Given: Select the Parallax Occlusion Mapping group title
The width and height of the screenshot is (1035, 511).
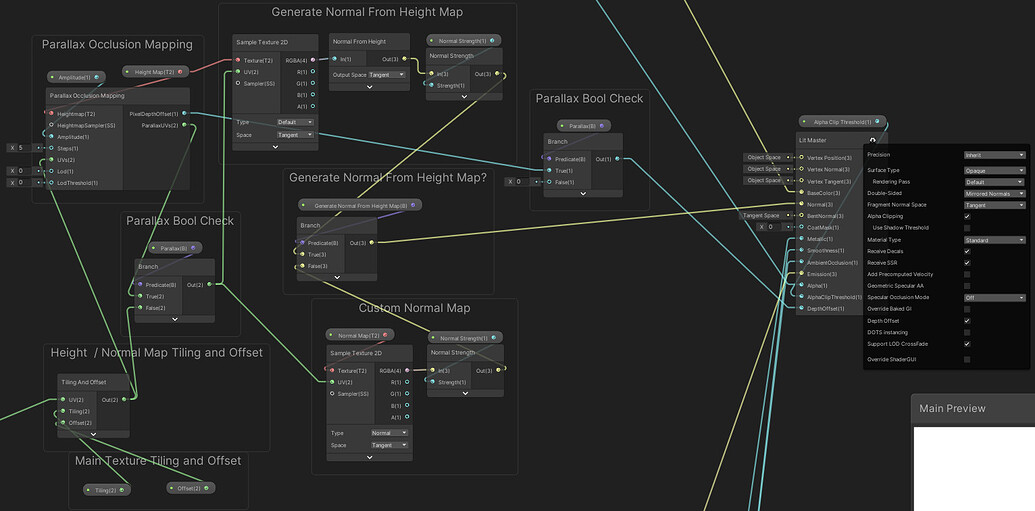Looking at the screenshot, I should tap(117, 45).
